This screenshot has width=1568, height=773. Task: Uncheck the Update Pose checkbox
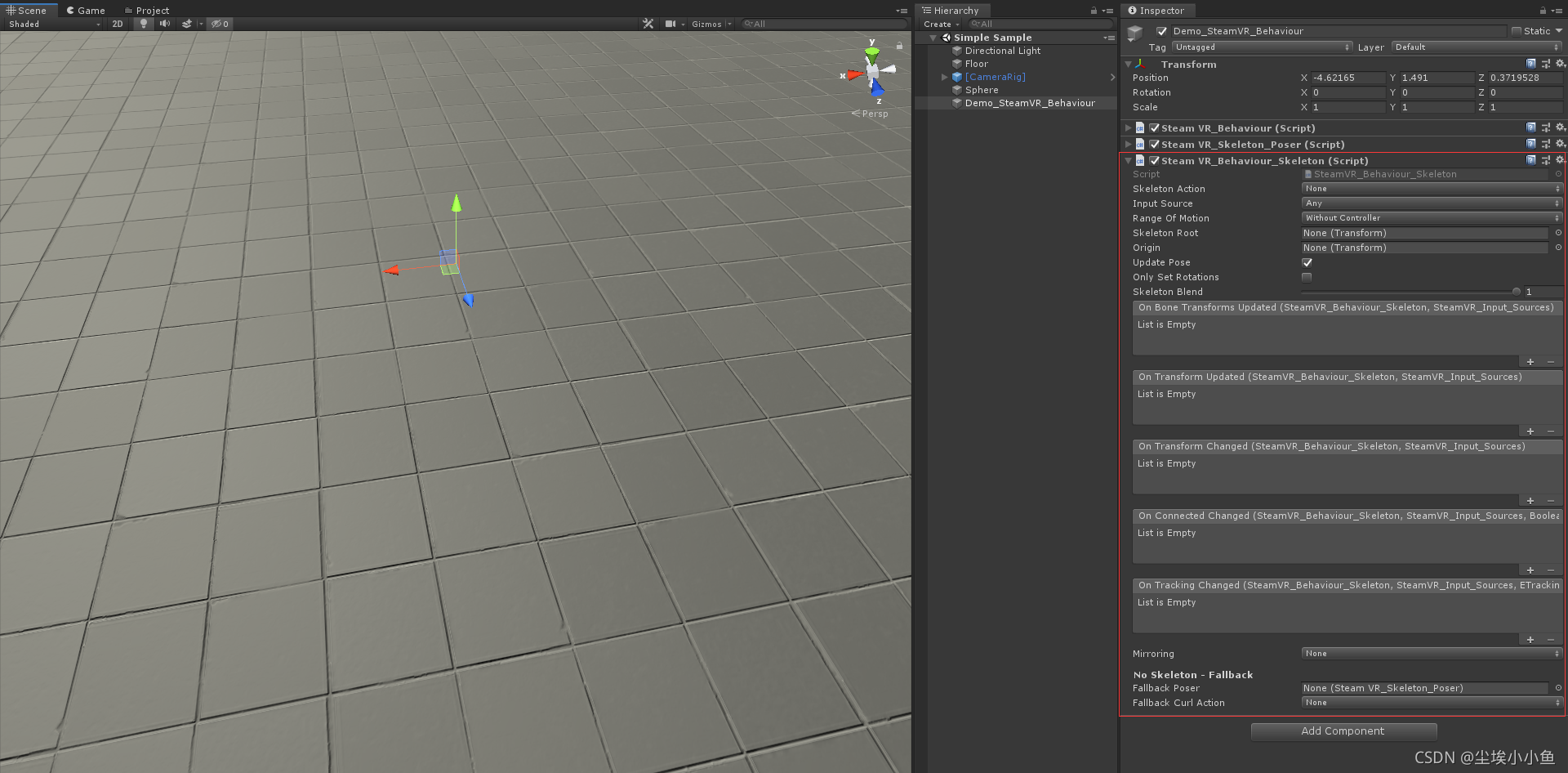[1307, 262]
